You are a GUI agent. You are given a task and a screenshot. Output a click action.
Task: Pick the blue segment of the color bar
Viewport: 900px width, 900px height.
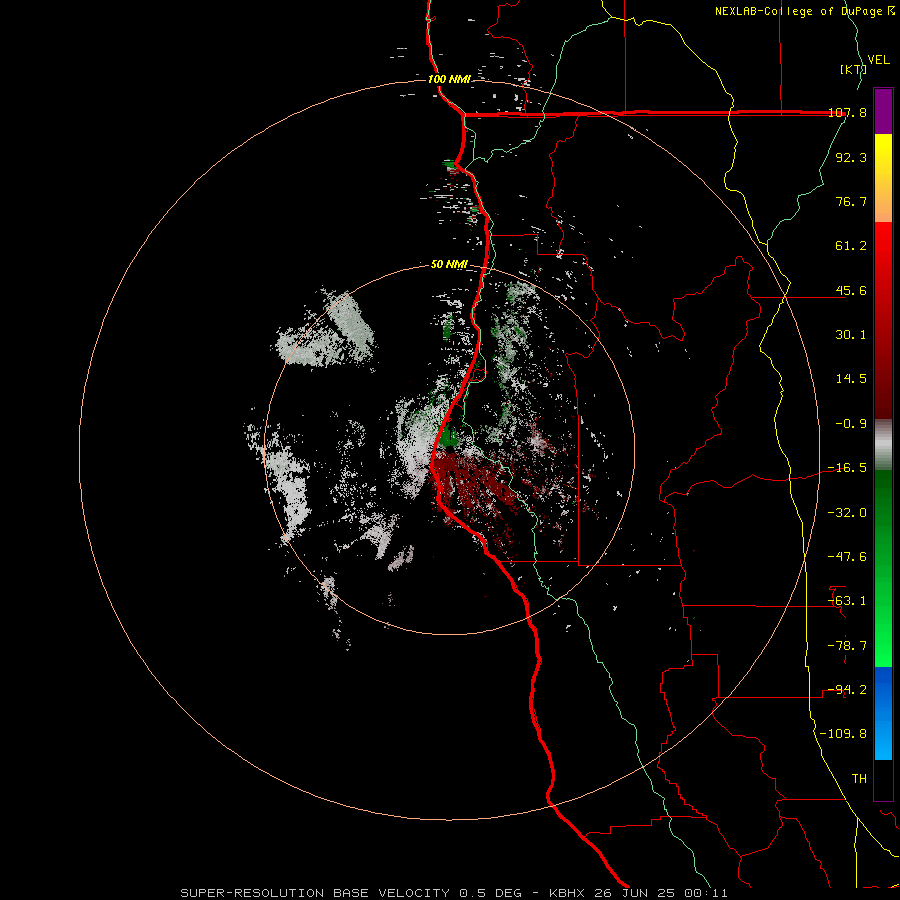tap(883, 713)
